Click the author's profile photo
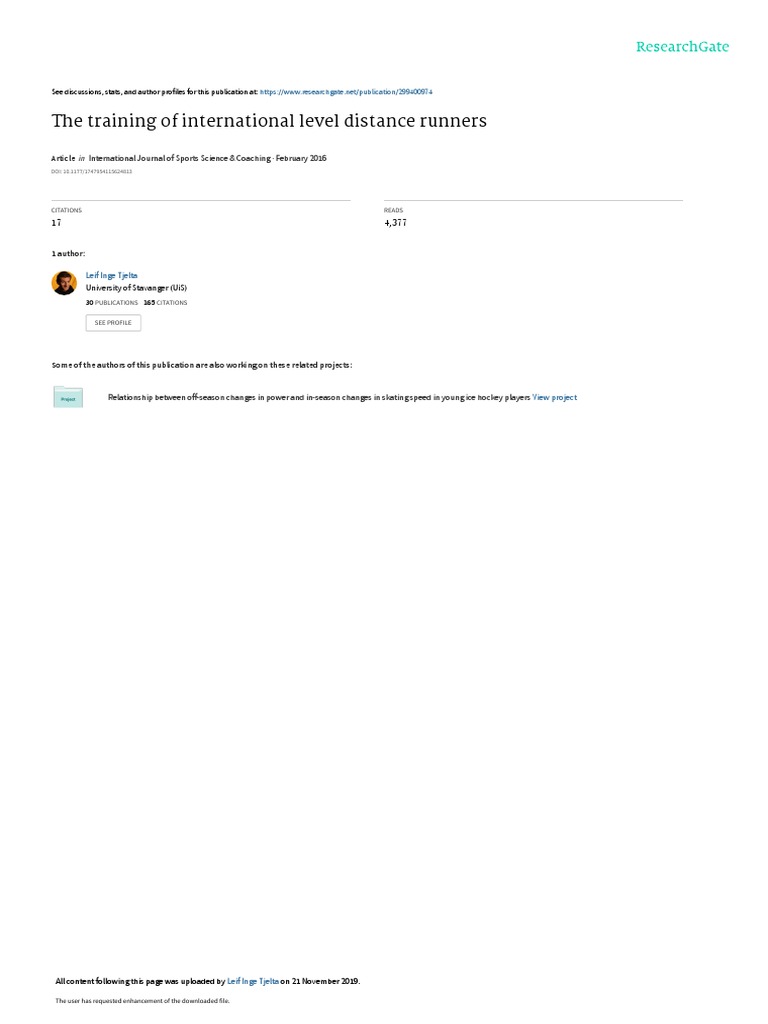The image size is (768, 1024). 64,283
